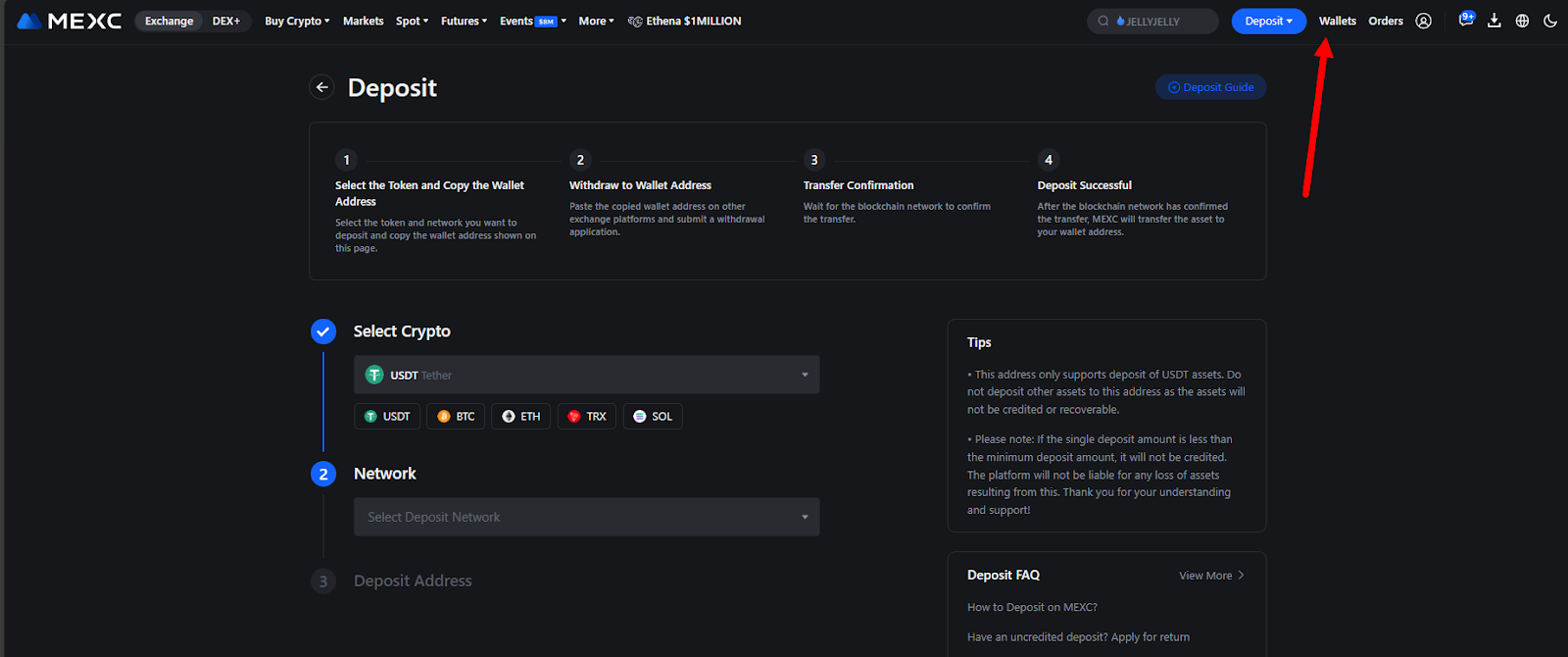Click 'Deposit Successful' step title
Image resolution: width=1568 pixels, height=657 pixels.
[1085, 185]
